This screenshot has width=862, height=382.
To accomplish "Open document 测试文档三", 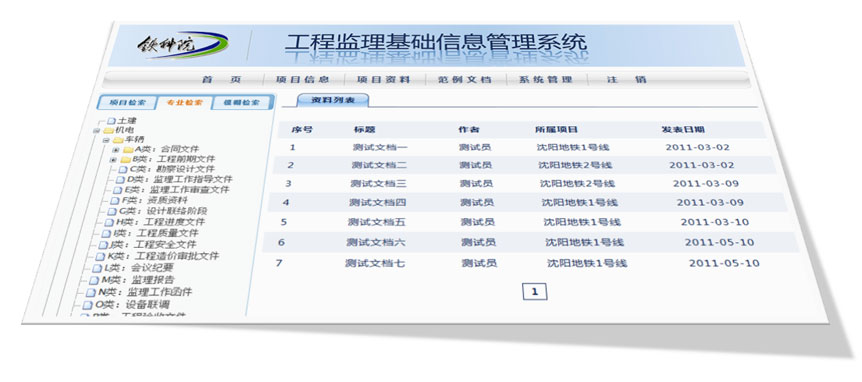I will [x=378, y=183].
